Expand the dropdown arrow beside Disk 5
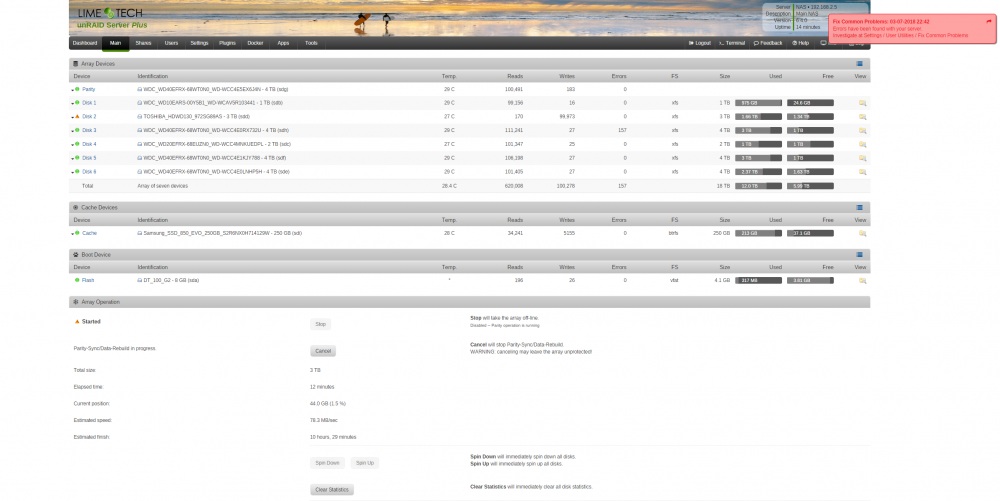The height and width of the screenshot is (501, 1000). 72,159
